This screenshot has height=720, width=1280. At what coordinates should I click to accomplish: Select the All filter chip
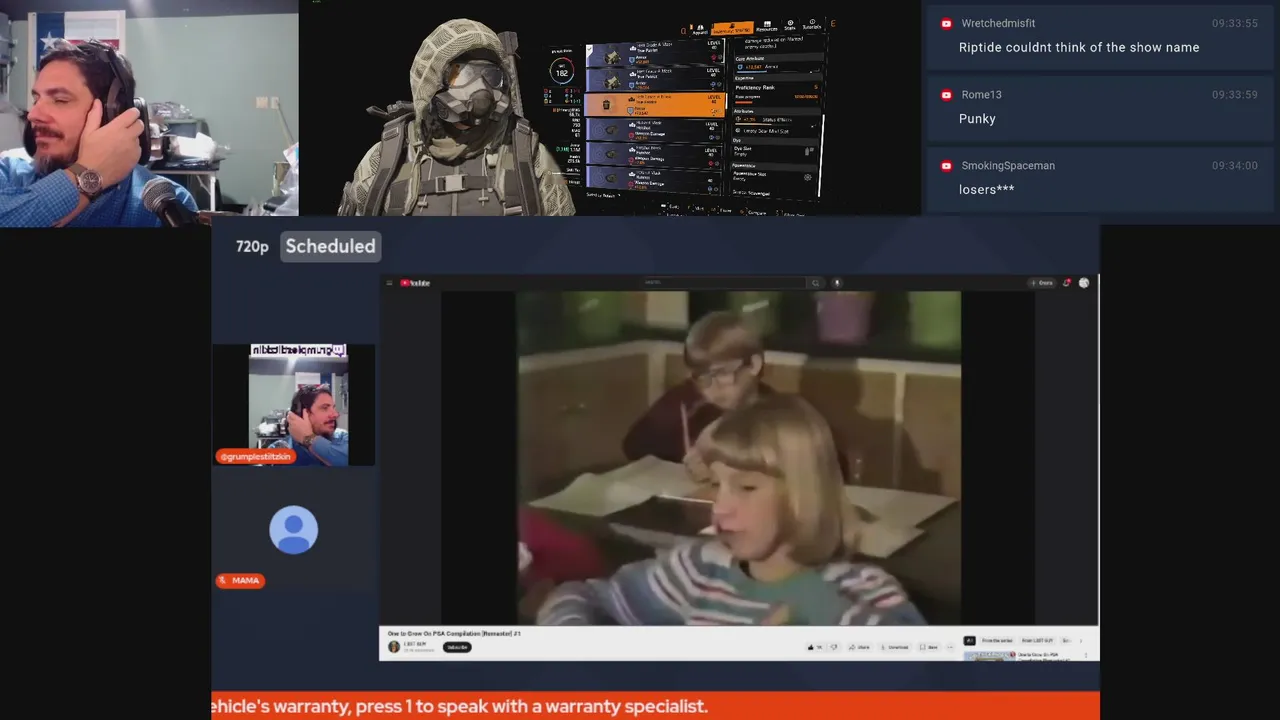coord(968,640)
